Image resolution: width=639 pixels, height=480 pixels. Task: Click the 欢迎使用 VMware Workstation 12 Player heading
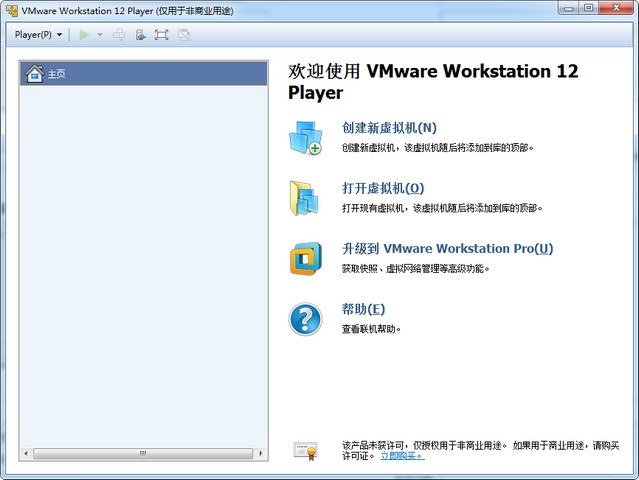433,81
